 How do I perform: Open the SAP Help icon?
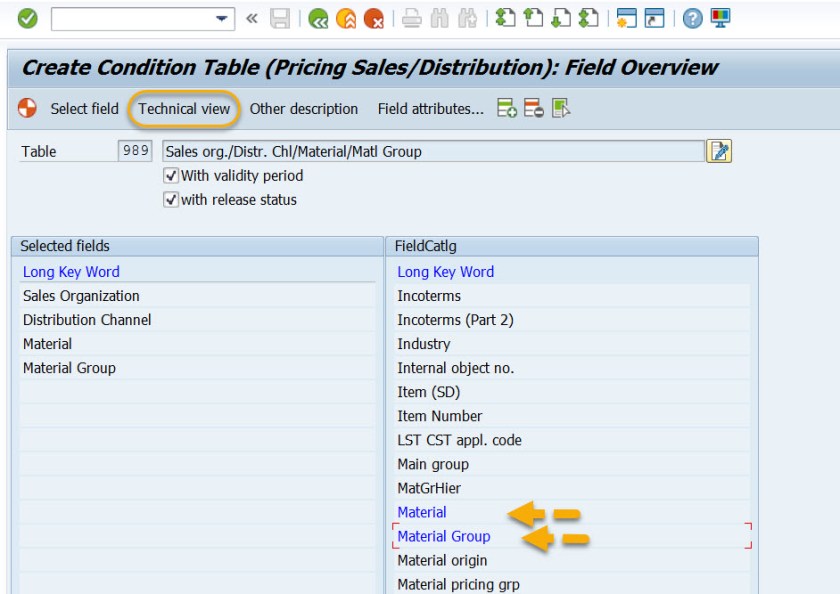[691, 17]
